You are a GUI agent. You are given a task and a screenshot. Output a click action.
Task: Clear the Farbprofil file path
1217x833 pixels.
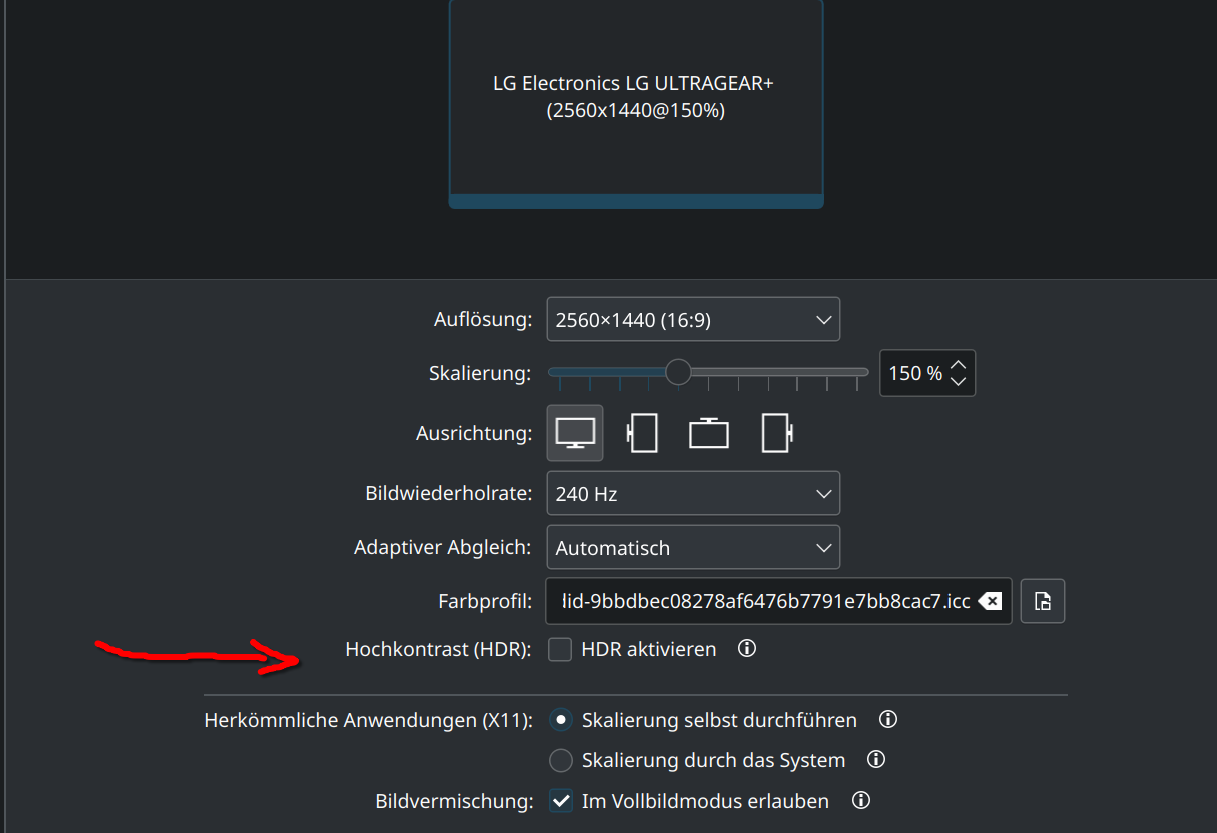point(990,601)
